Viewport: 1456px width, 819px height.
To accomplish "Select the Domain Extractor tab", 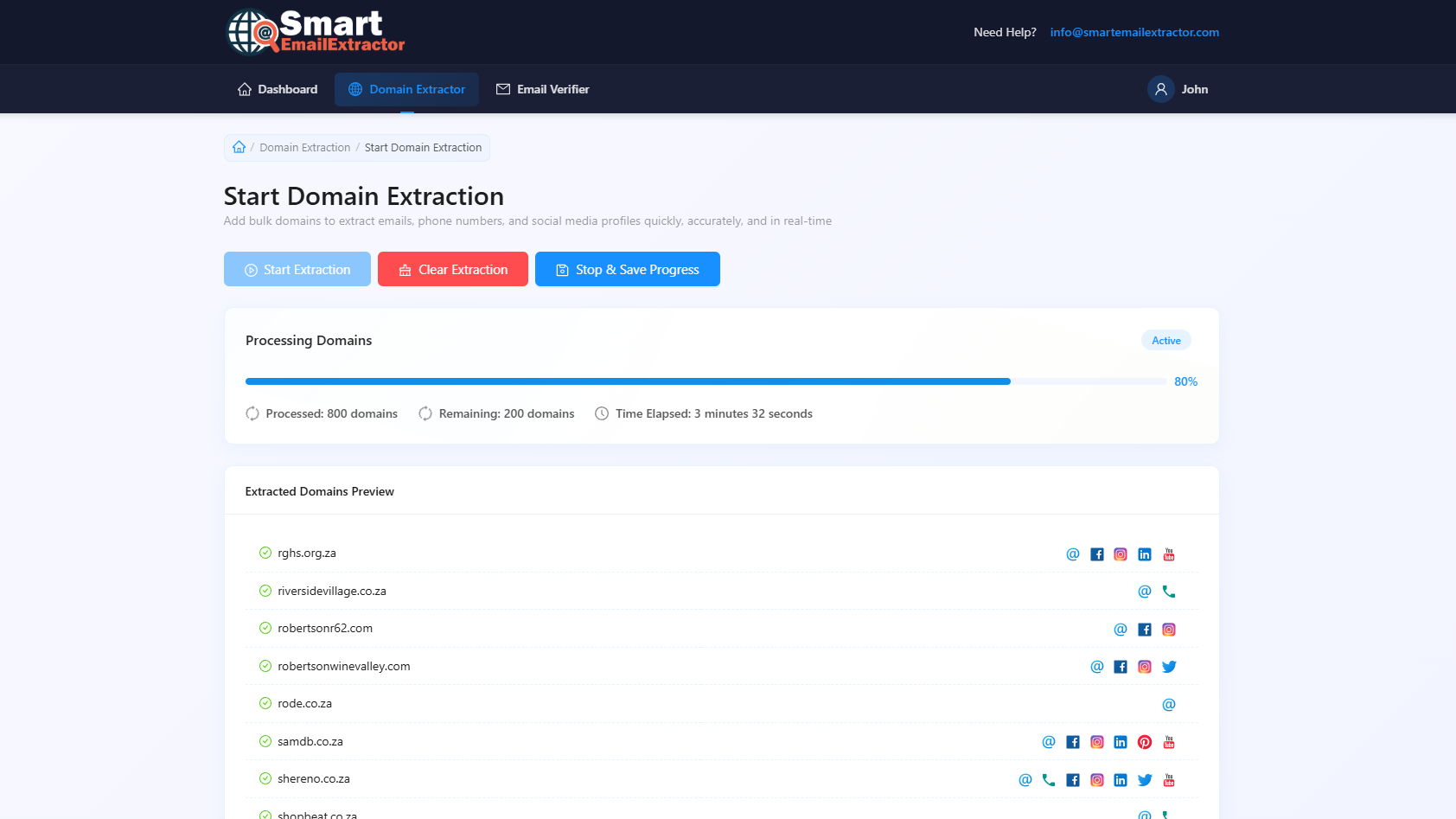I will (x=406, y=89).
